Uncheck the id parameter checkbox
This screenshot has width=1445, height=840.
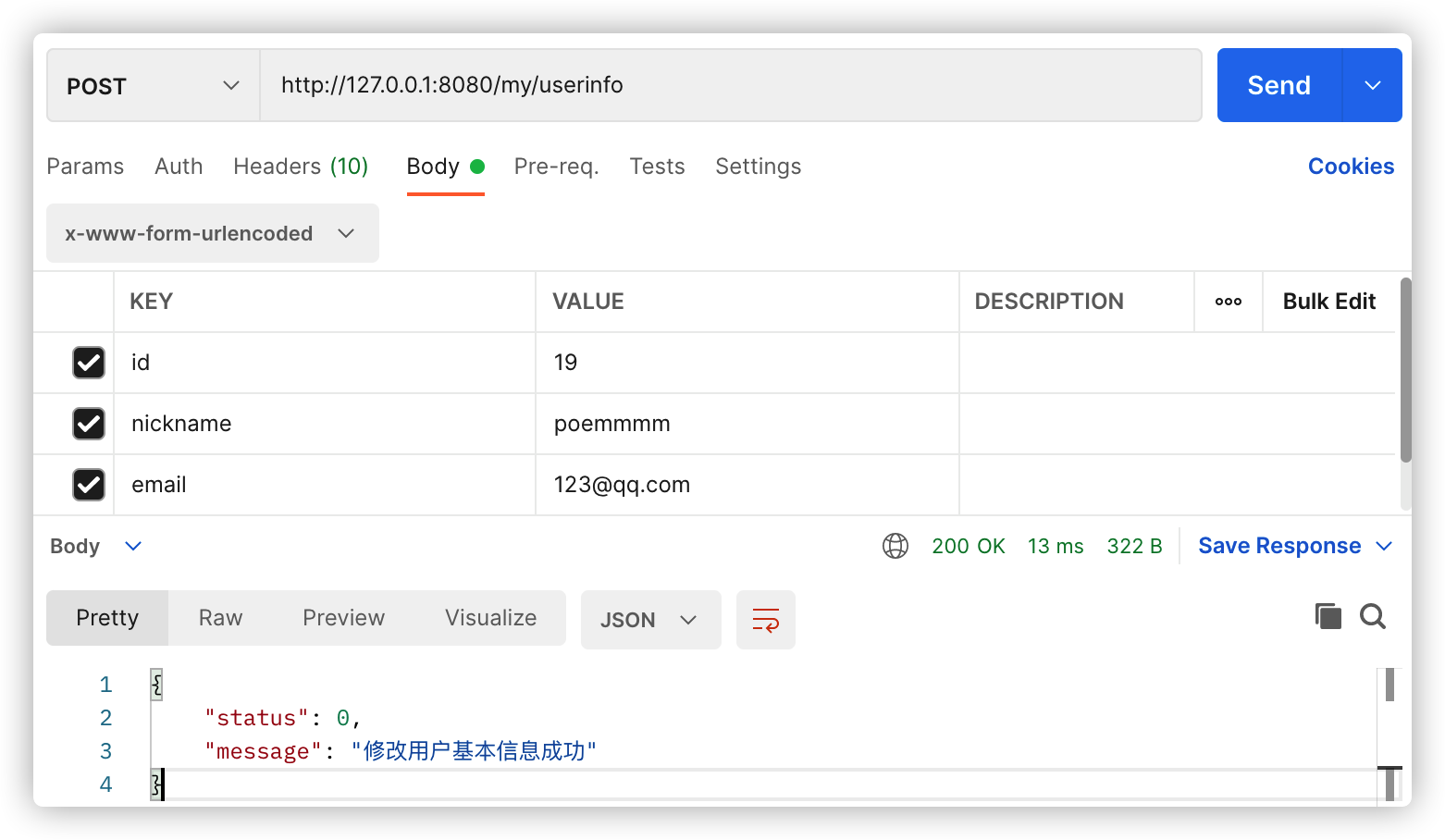(89, 363)
